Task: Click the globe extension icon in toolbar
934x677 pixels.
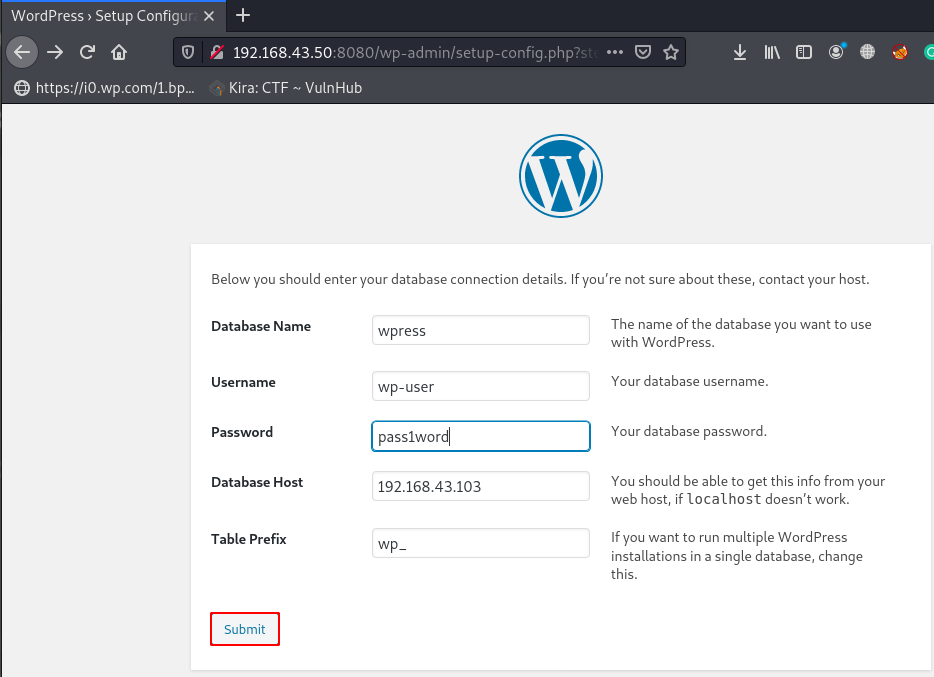Action: pyautogui.click(x=867, y=52)
